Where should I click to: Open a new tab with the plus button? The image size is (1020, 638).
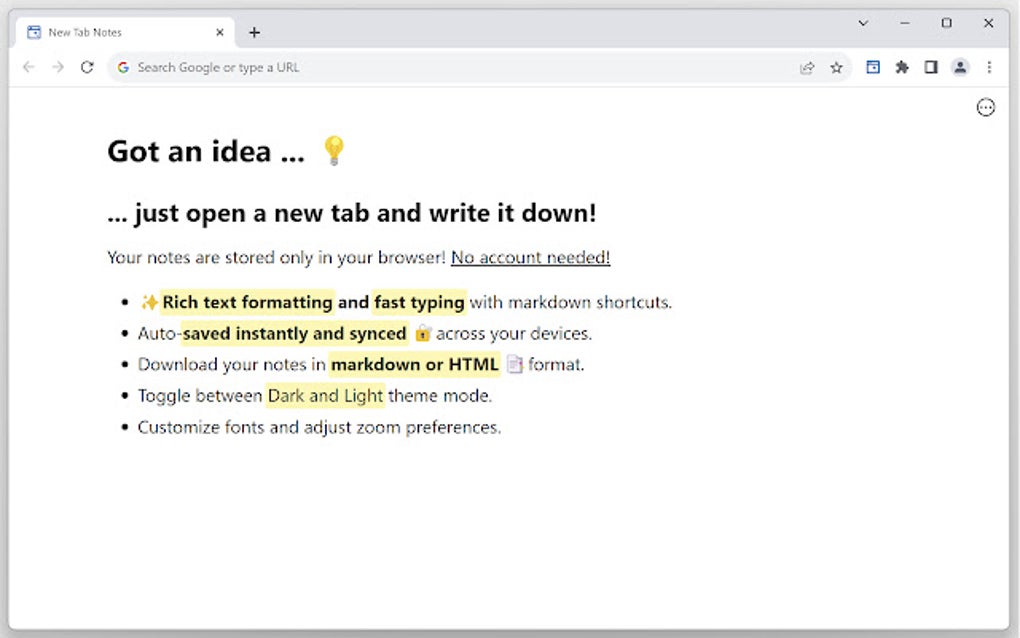coord(254,31)
